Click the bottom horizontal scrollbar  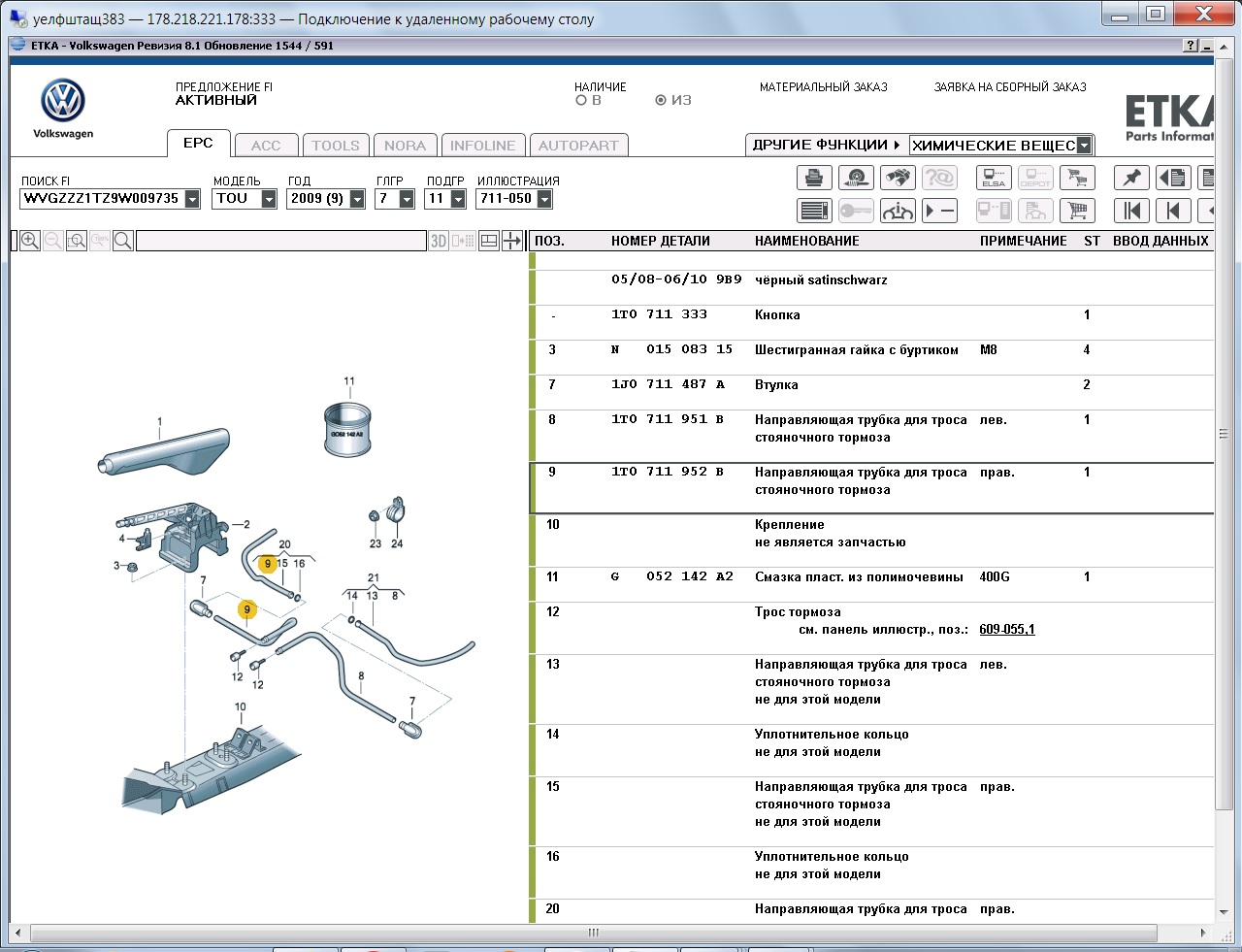coord(594,933)
